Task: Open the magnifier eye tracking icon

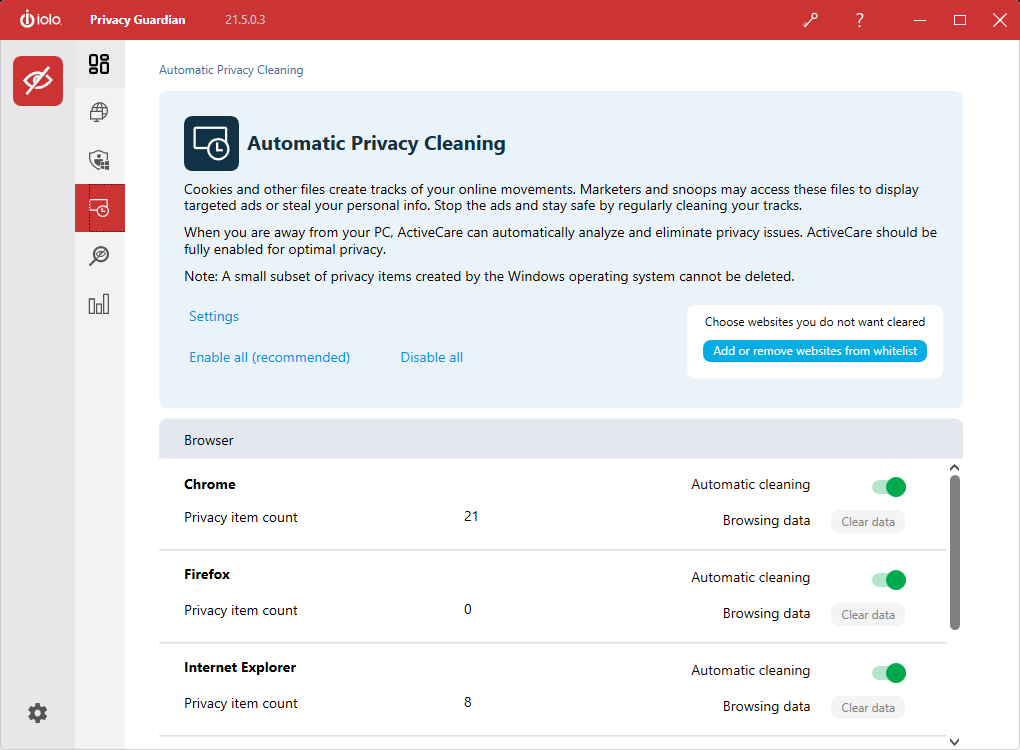Action: click(99, 256)
